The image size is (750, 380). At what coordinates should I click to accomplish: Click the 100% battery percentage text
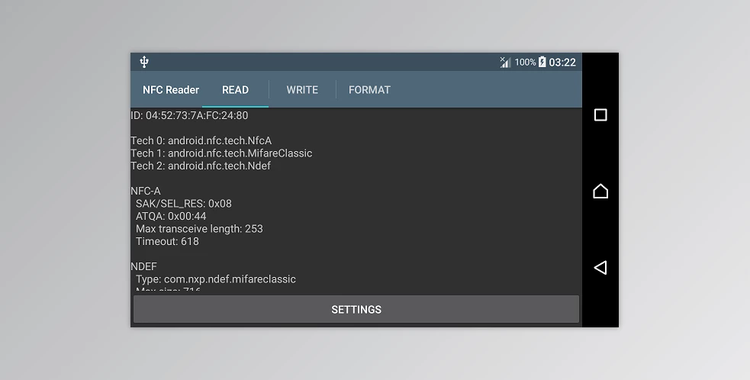[525, 62]
